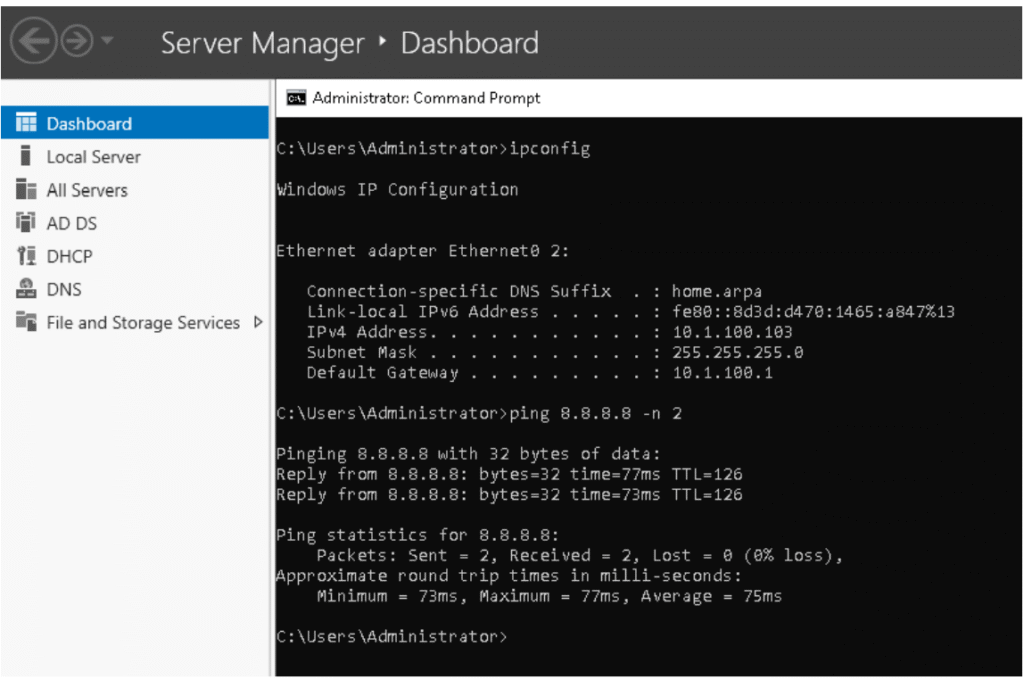Click the Server Manager breadcrumb text

click(262, 43)
